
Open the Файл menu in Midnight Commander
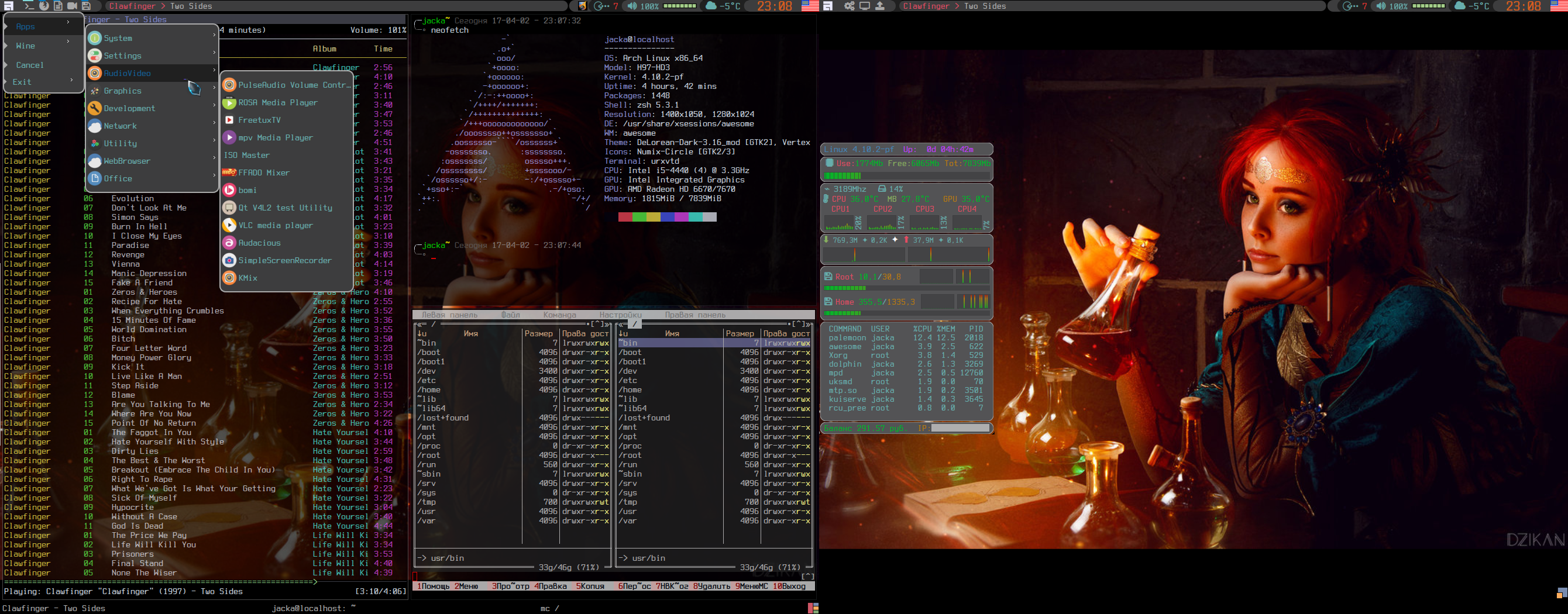click(x=510, y=315)
